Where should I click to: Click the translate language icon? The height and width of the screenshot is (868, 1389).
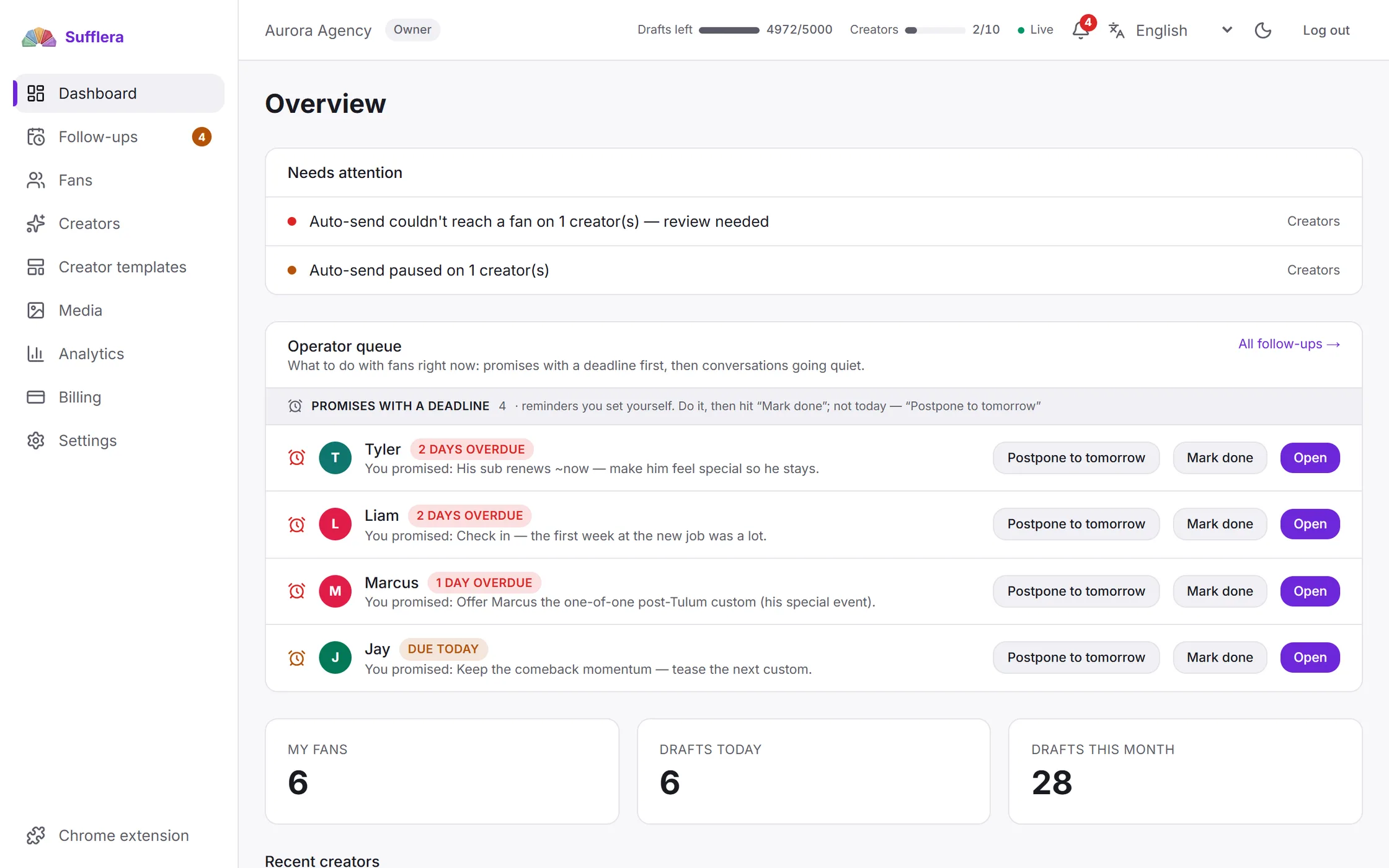click(1117, 30)
